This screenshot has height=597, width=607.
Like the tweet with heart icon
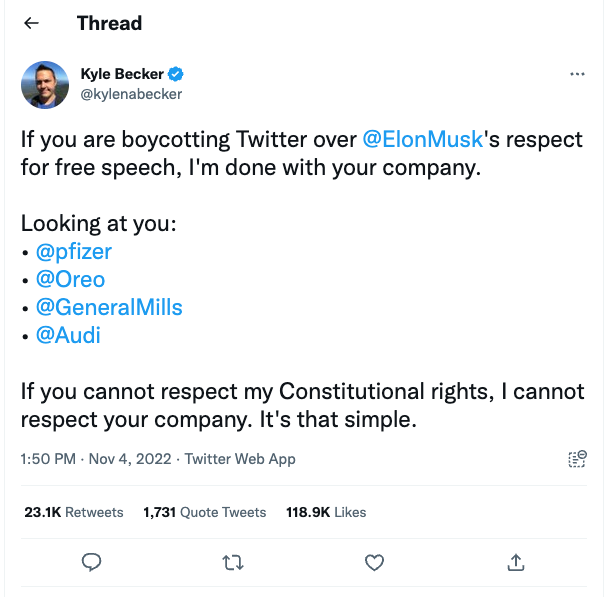374,562
